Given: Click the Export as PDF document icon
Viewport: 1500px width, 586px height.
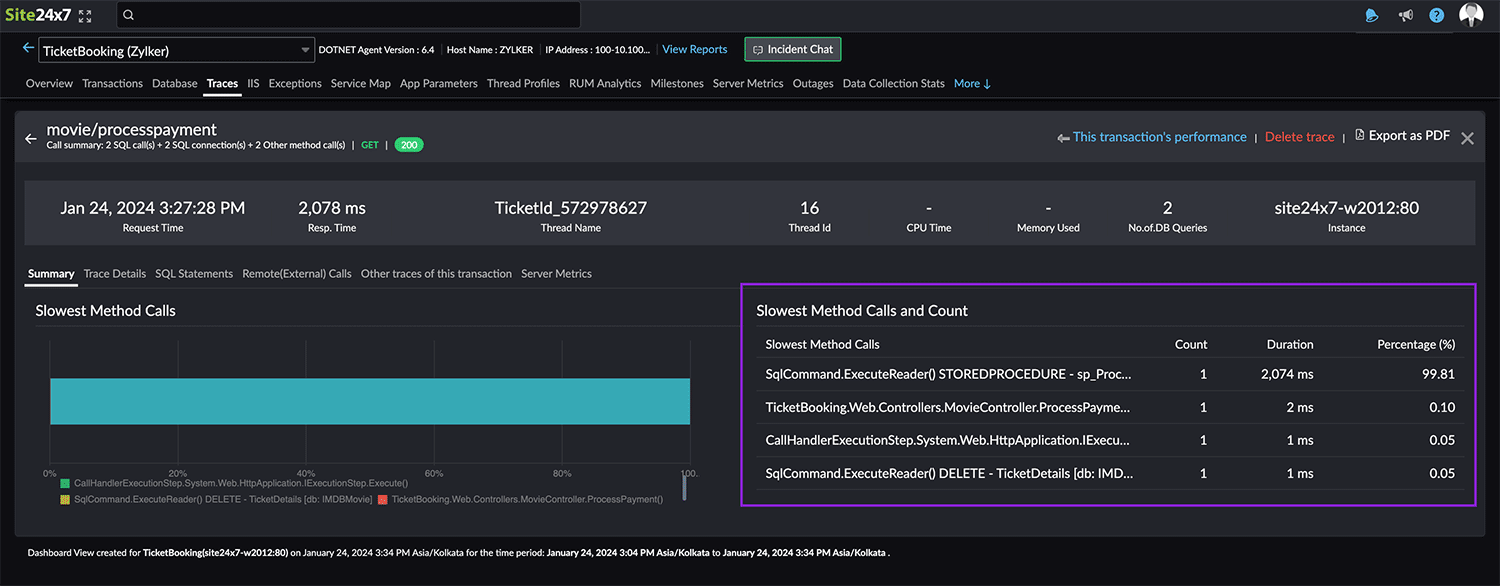Looking at the screenshot, I should pos(1360,136).
